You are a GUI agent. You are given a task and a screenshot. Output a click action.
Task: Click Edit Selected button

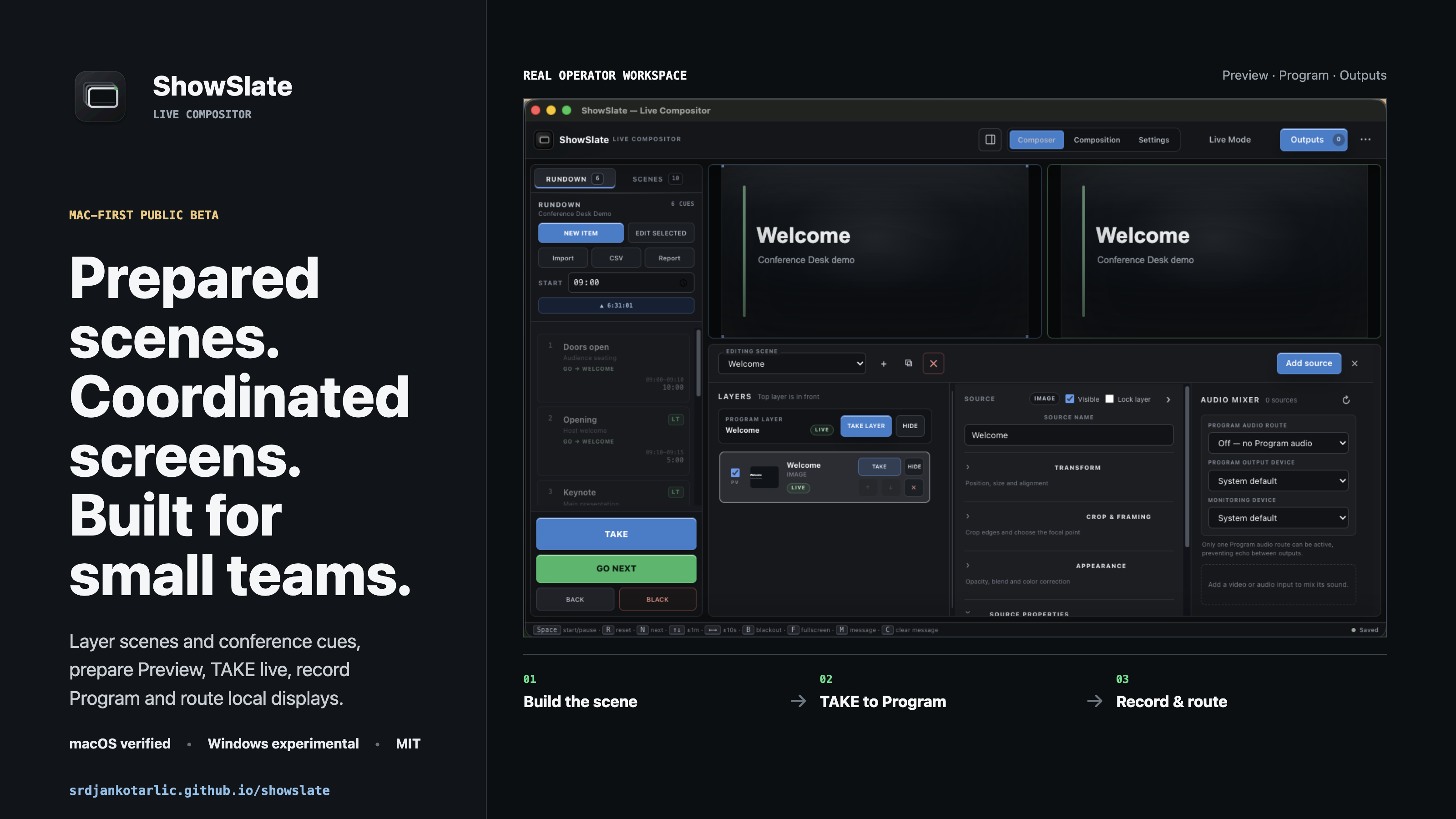coord(661,233)
